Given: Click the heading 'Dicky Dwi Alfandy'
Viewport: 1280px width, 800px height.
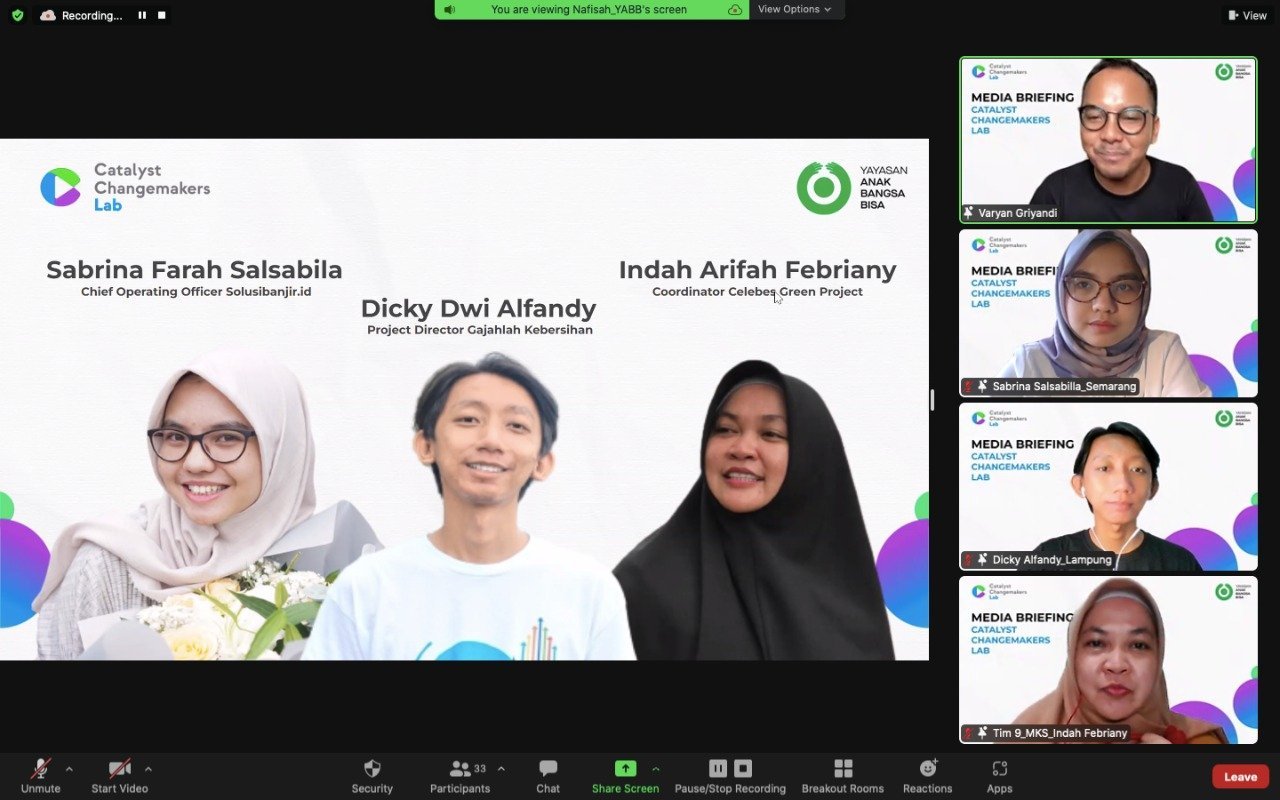Looking at the screenshot, I should click(x=478, y=308).
